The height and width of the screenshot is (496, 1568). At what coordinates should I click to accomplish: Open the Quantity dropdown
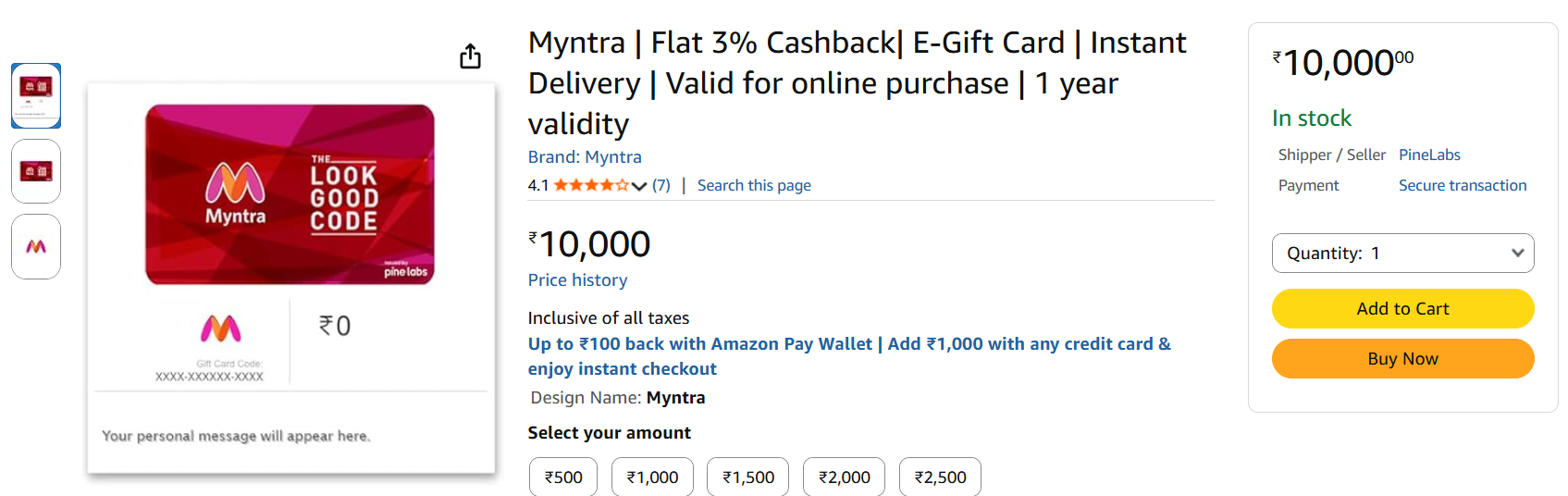1402,254
